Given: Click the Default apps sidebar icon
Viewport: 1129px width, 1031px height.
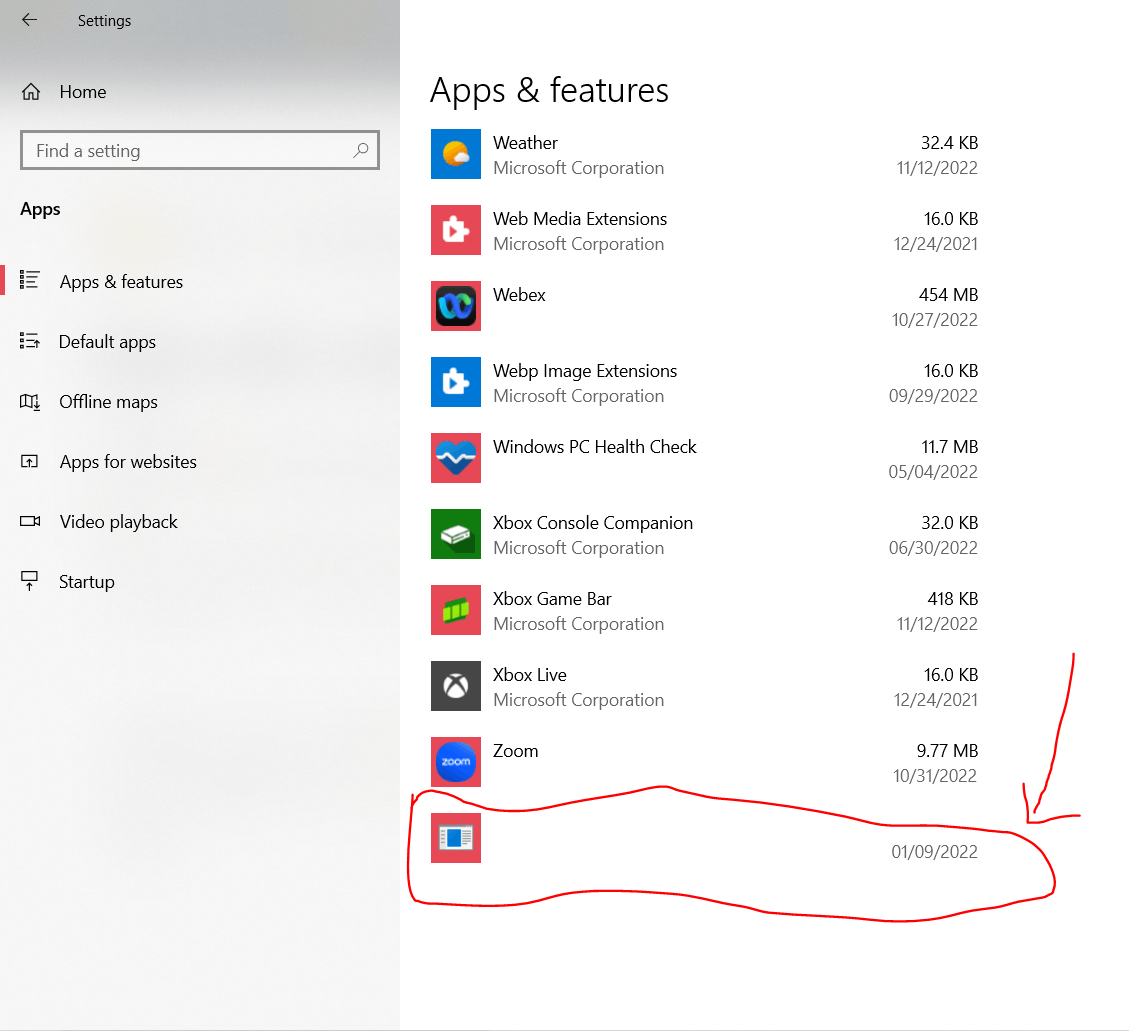Looking at the screenshot, I should tap(30, 341).
